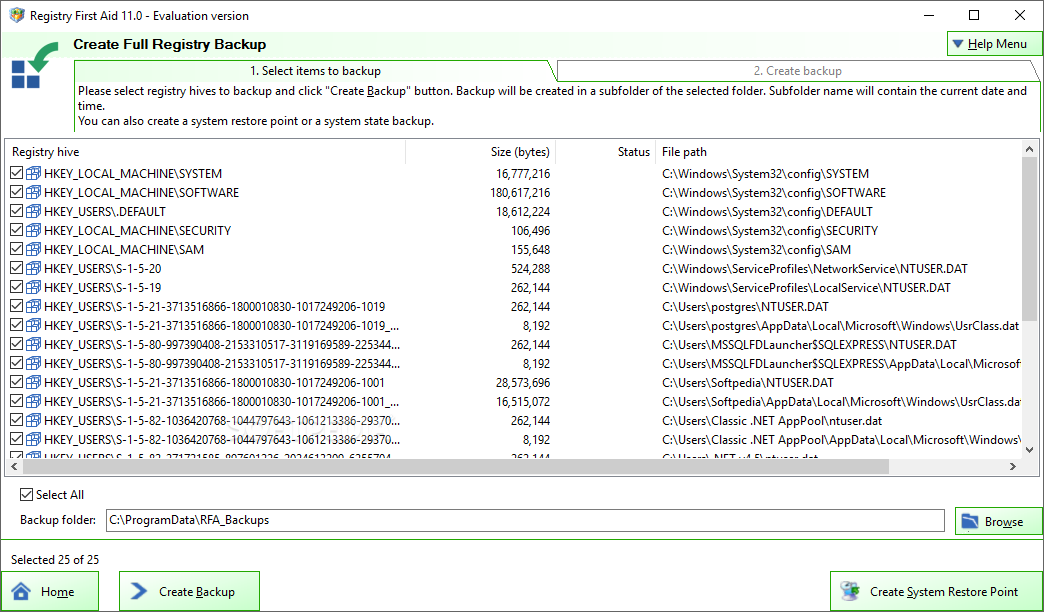Click the folder icon on the Browse button
This screenshot has height=612, width=1044.
969,521
